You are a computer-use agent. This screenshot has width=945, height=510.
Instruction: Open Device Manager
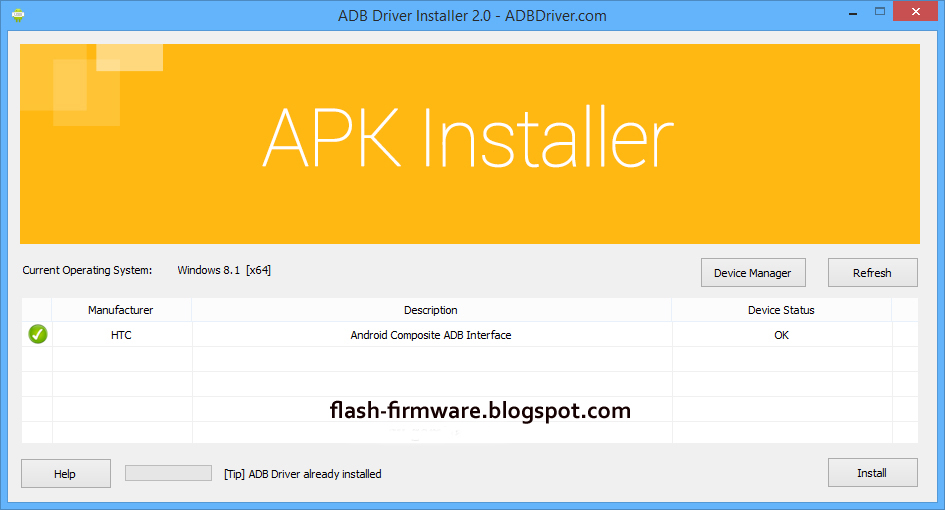click(x=753, y=272)
